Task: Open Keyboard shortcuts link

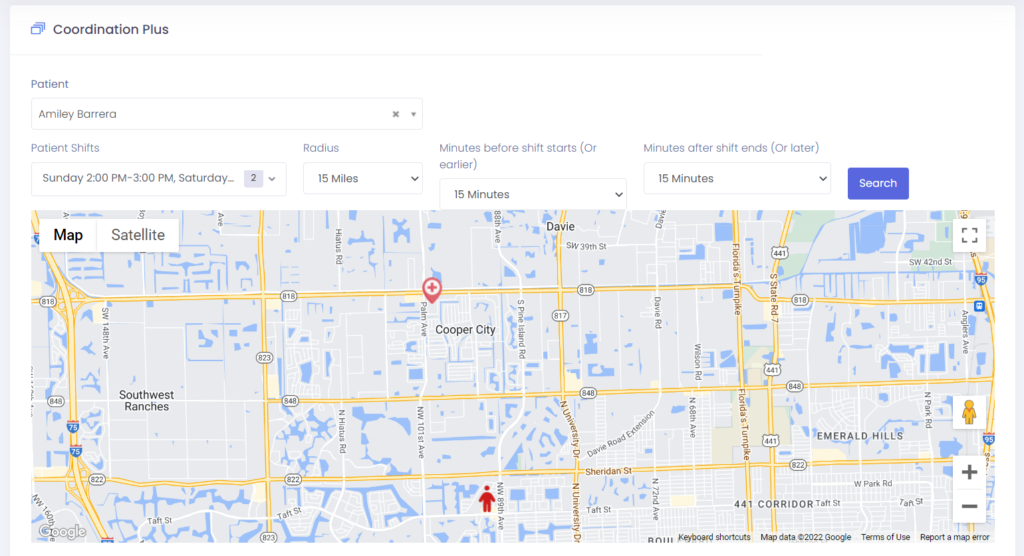Action: click(714, 537)
